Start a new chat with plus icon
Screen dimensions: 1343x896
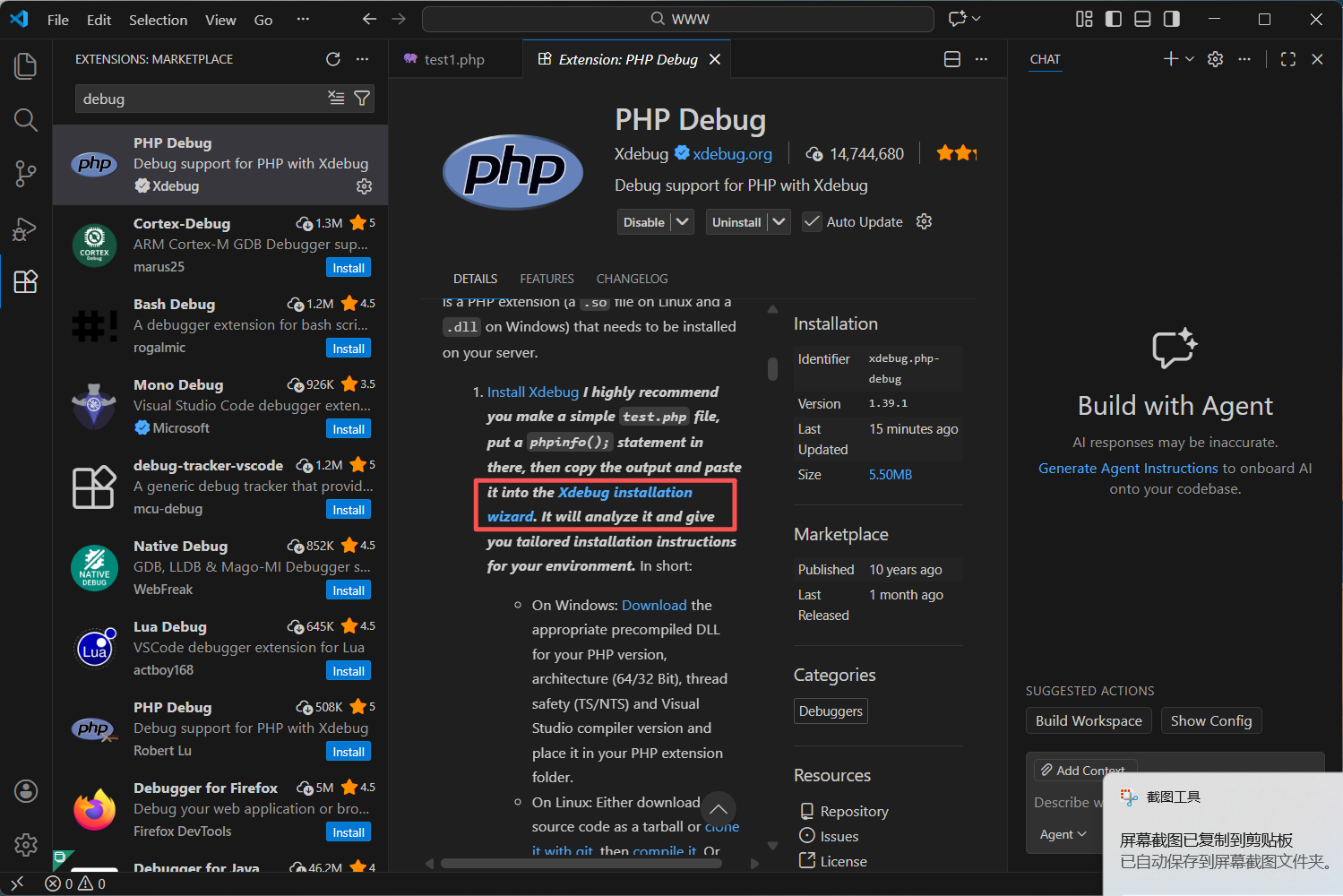click(x=1170, y=59)
